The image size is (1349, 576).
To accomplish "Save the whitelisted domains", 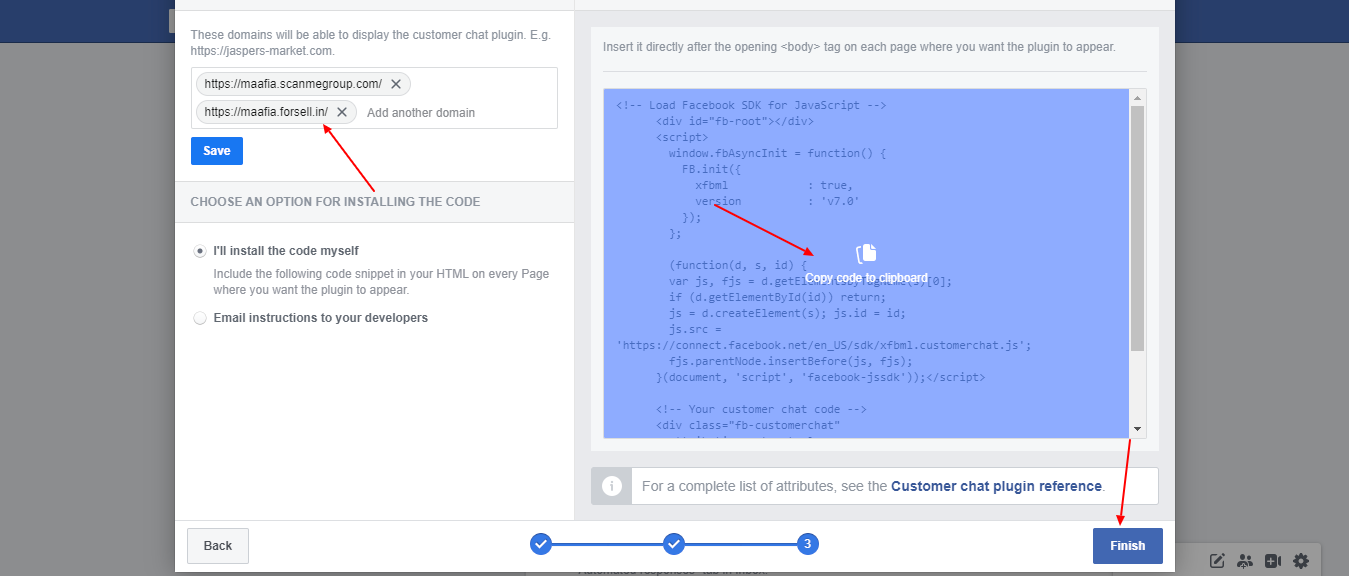I will tap(217, 151).
